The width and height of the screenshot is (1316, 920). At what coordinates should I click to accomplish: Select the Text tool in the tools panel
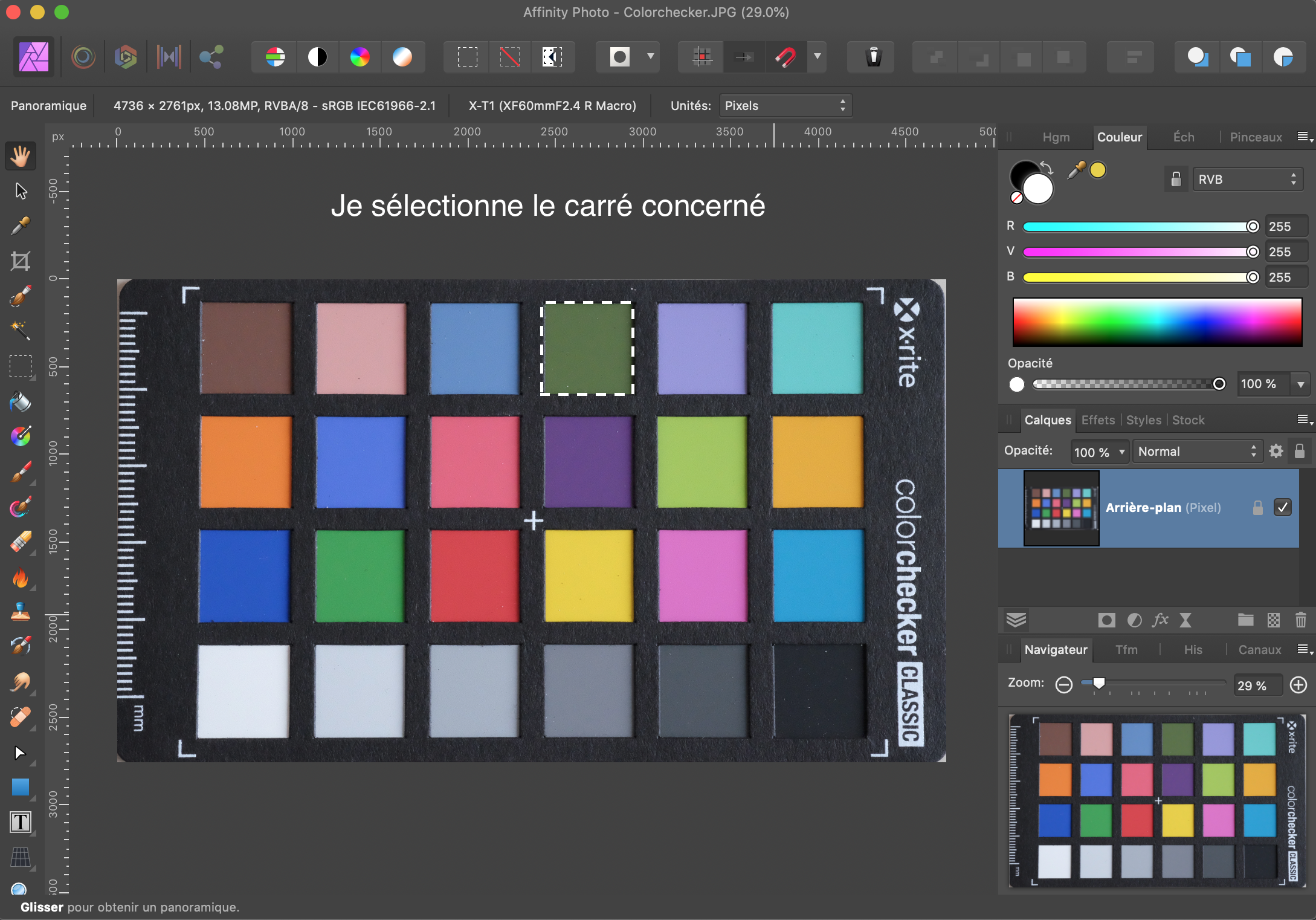(x=21, y=822)
